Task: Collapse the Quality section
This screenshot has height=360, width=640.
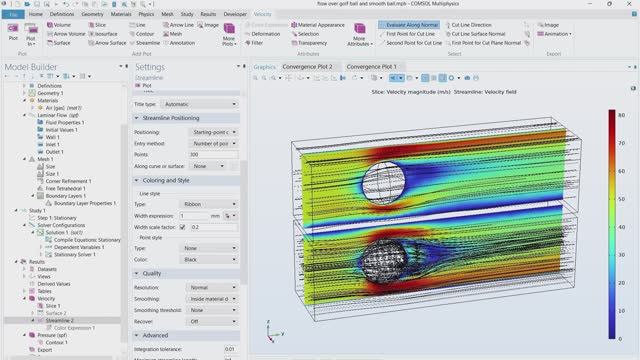Action: [136, 273]
